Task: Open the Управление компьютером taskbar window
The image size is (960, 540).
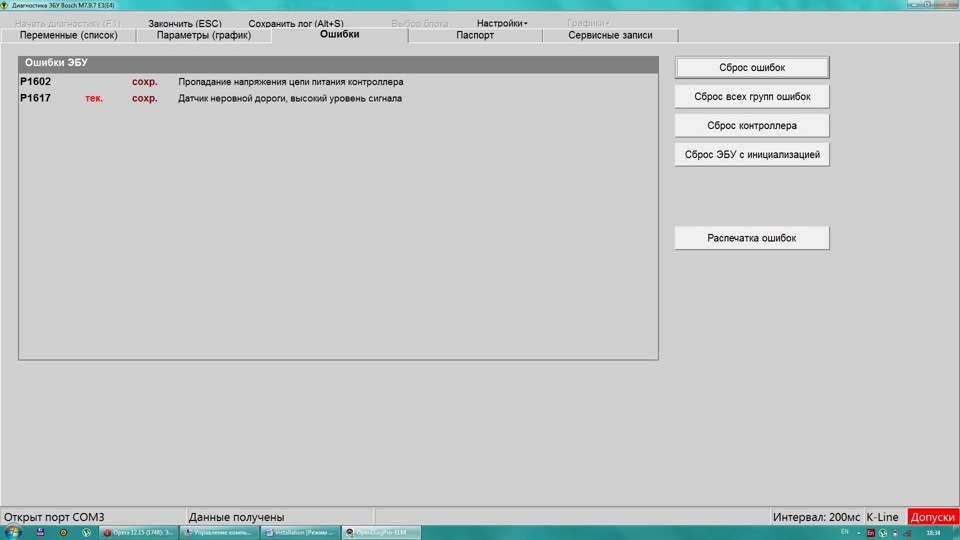Action: [x=220, y=532]
